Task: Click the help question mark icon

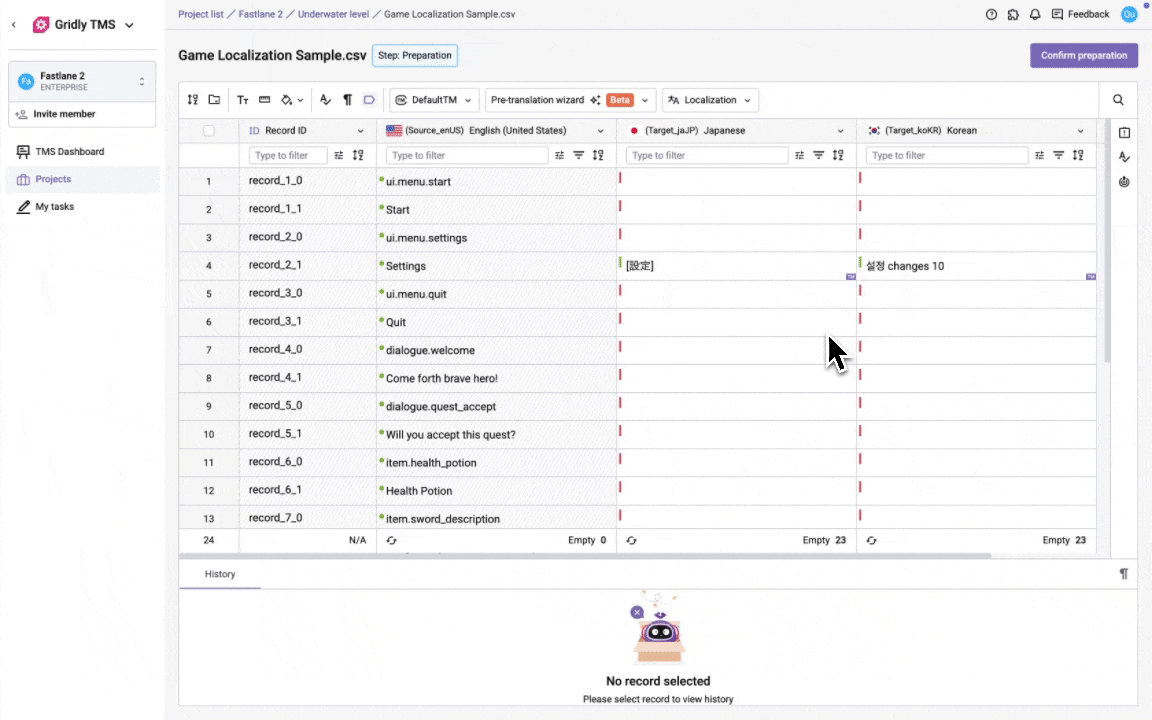Action: 991,14
